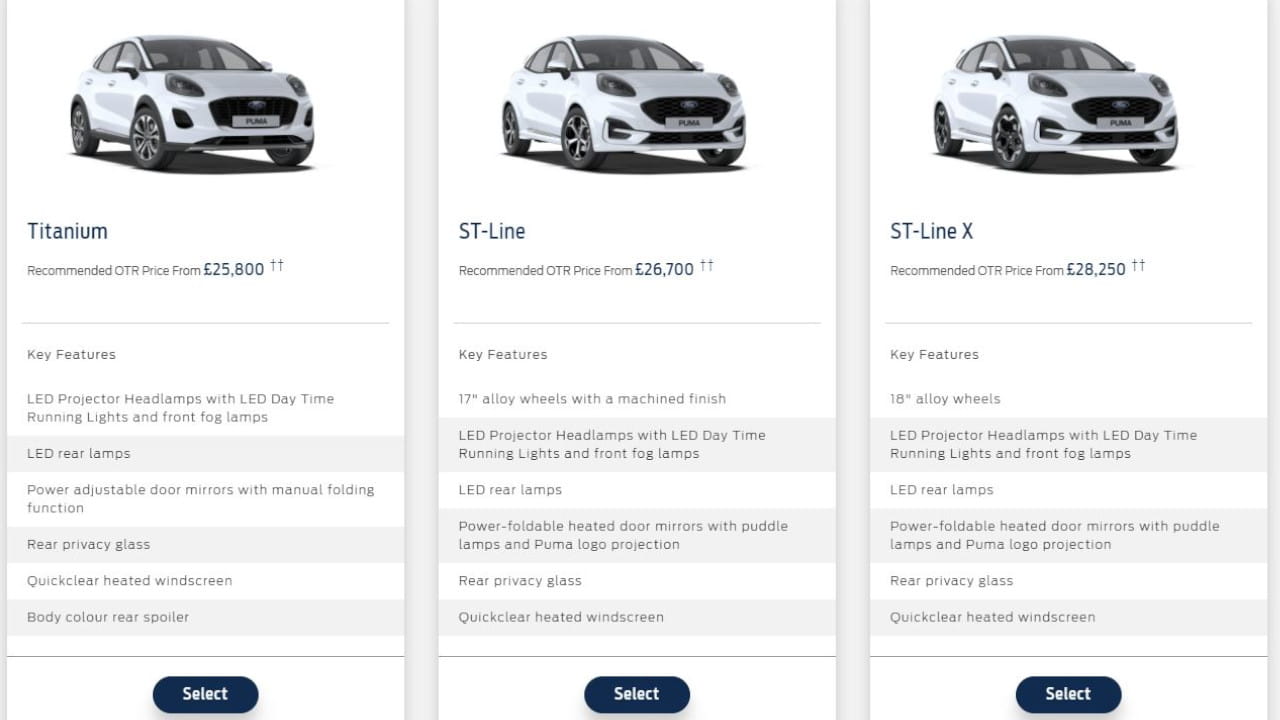
Task: Click the 18" alloy wheels feature row
Action: tap(945, 399)
